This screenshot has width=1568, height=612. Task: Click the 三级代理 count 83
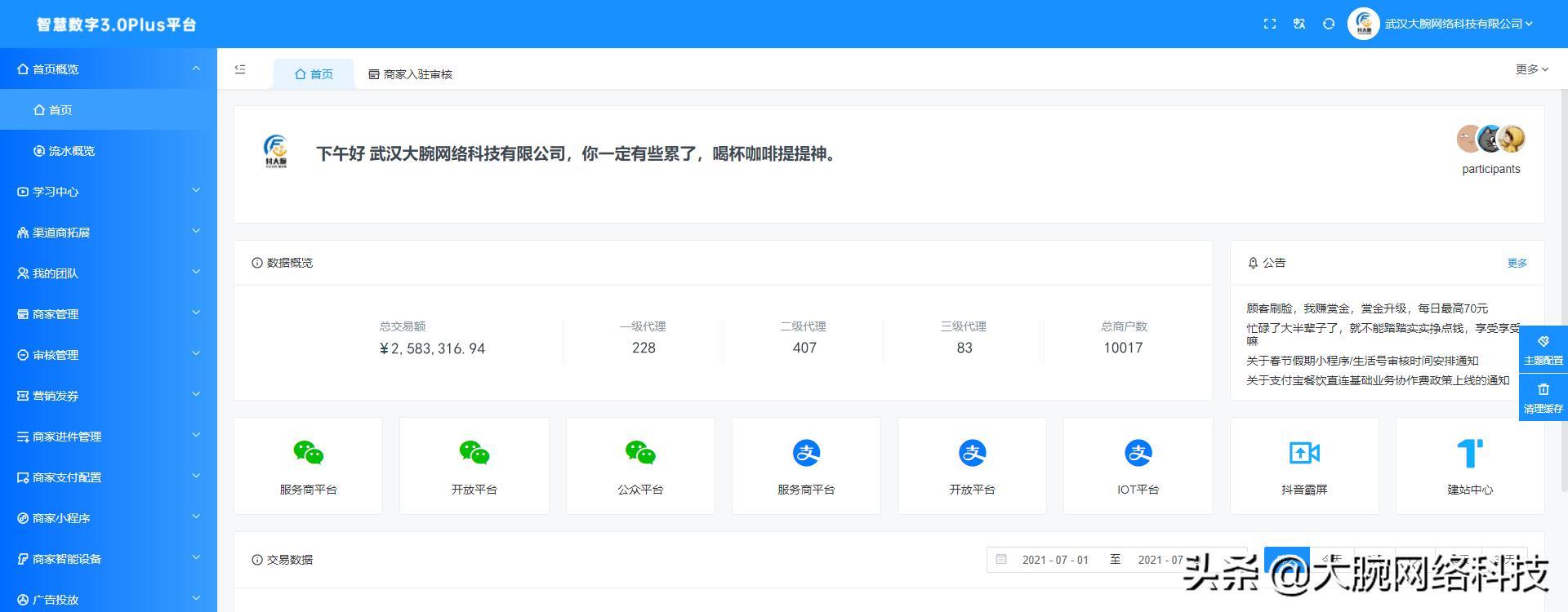pyautogui.click(x=964, y=348)
